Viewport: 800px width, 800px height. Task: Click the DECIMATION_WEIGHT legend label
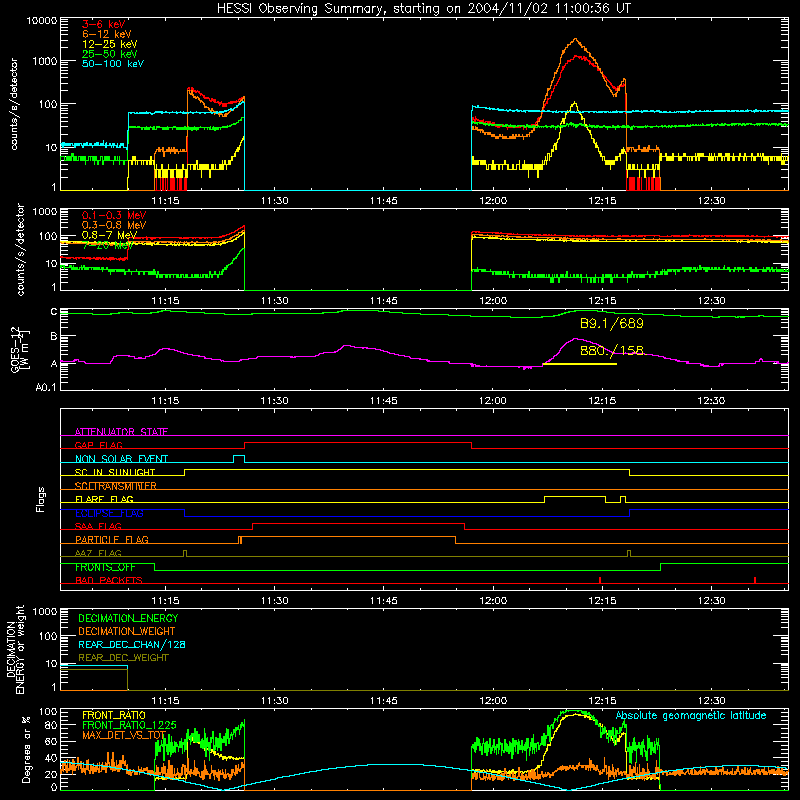127,631
